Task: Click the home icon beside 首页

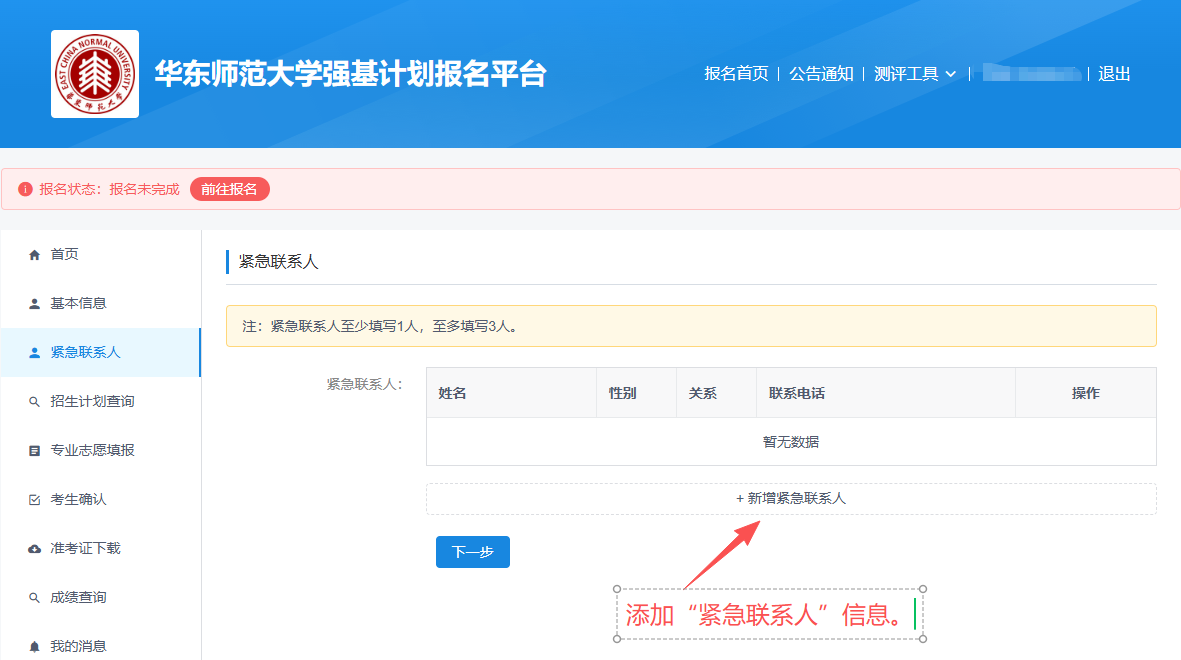Action: click(35, 255)
